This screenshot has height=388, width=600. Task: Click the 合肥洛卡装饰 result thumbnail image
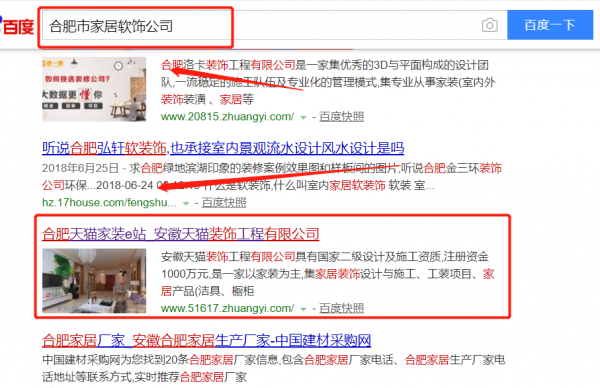[94, 89]
